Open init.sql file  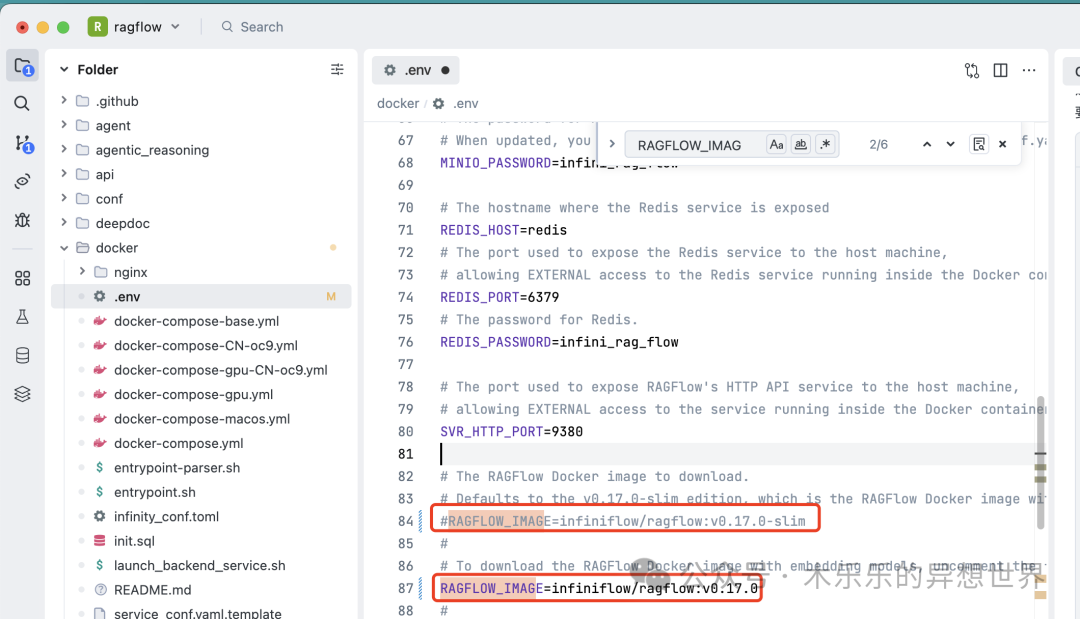pyautogui.click(x=134, y=541)
